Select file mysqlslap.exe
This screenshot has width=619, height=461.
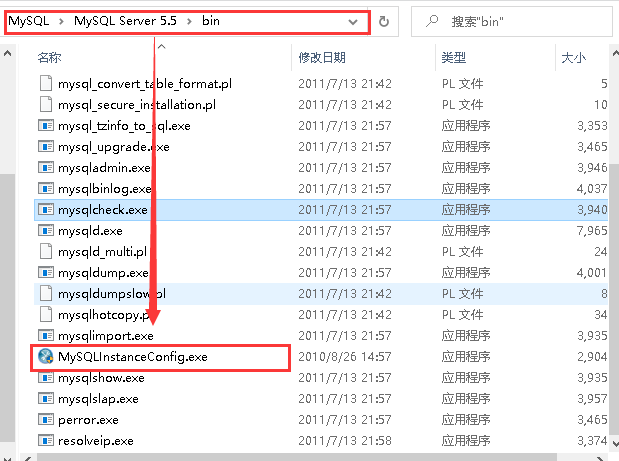98,399
